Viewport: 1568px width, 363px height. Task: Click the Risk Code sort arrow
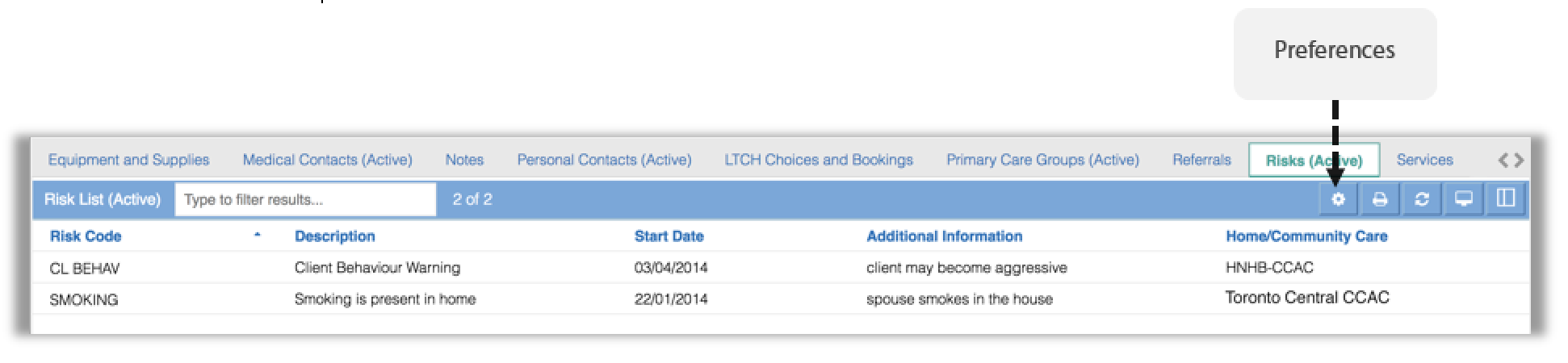258,236
